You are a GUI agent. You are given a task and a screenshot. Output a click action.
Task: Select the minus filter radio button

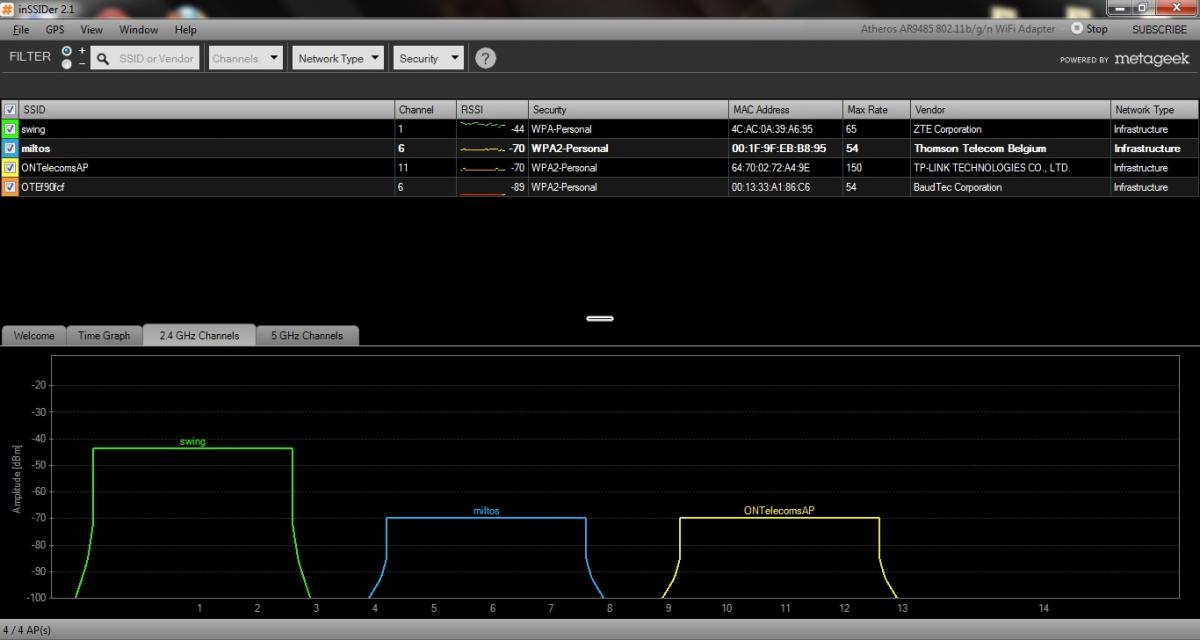(67, 64)
